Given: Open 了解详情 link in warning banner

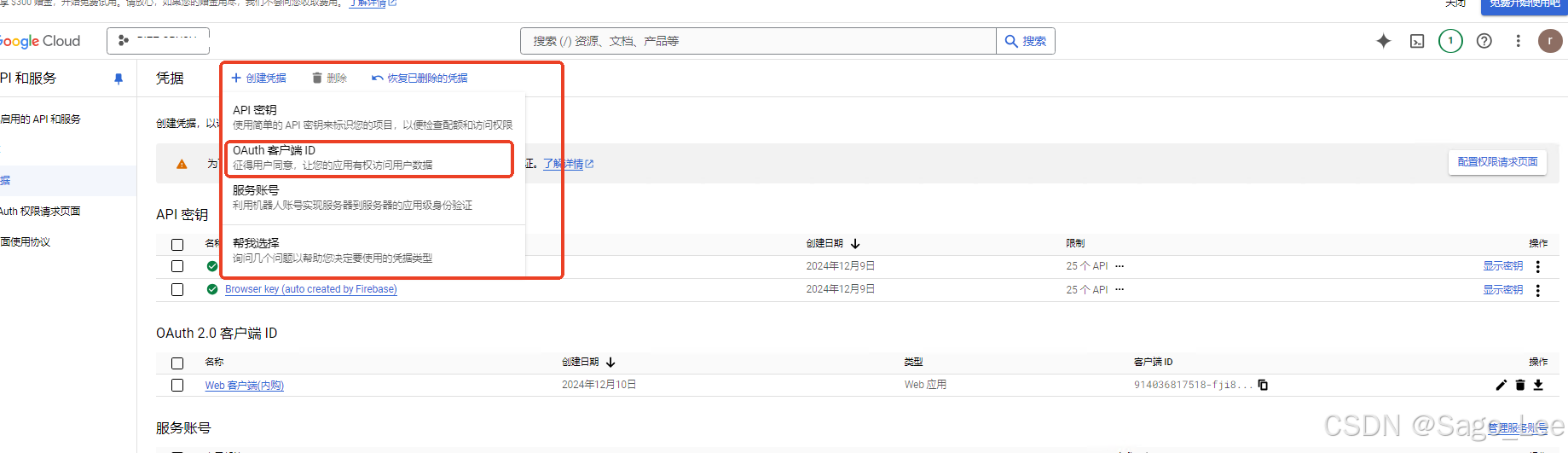Looking at the screenshot, I should click(568, 164).
